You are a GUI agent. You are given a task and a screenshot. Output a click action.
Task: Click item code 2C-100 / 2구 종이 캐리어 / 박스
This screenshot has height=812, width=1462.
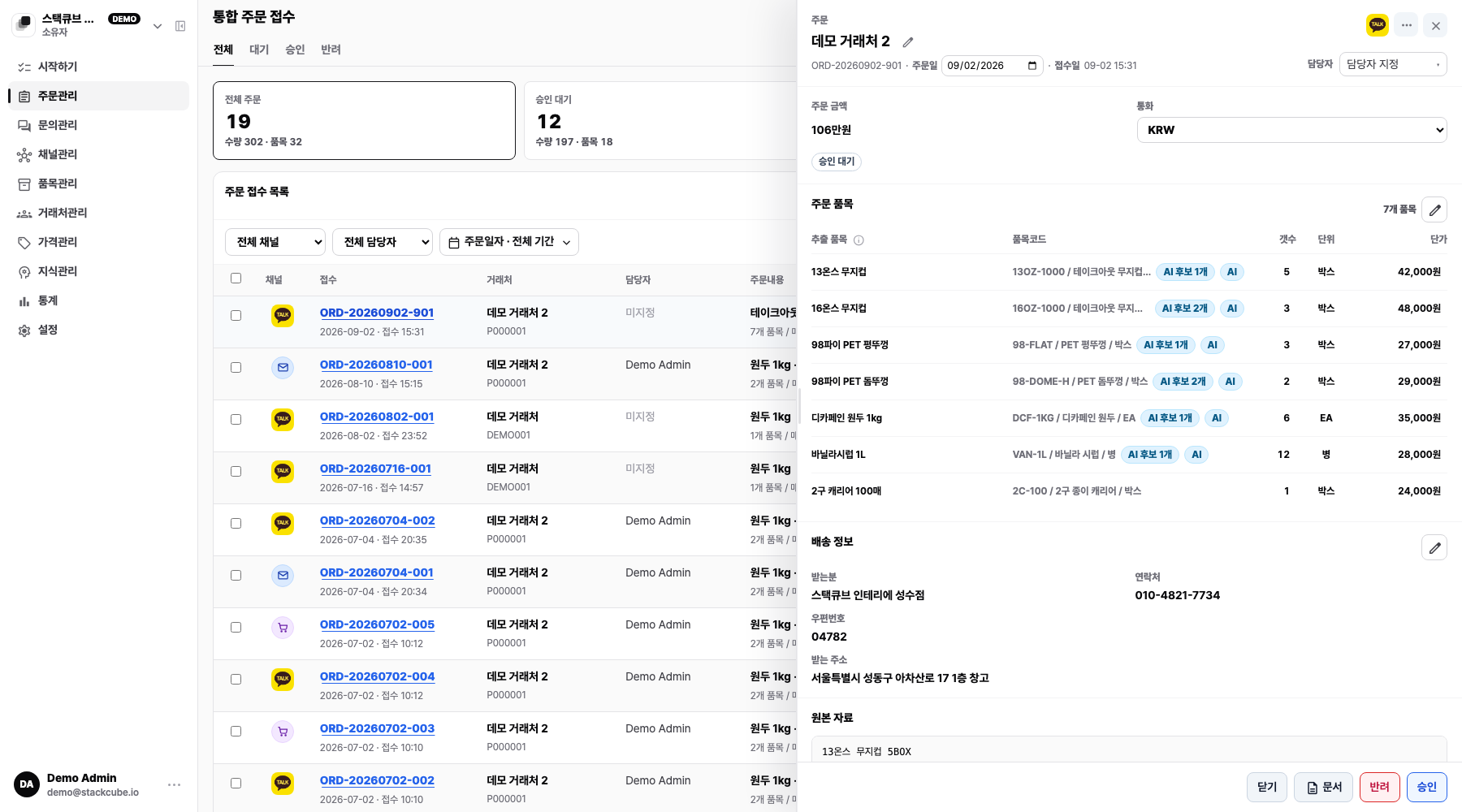click(1077, 491)
